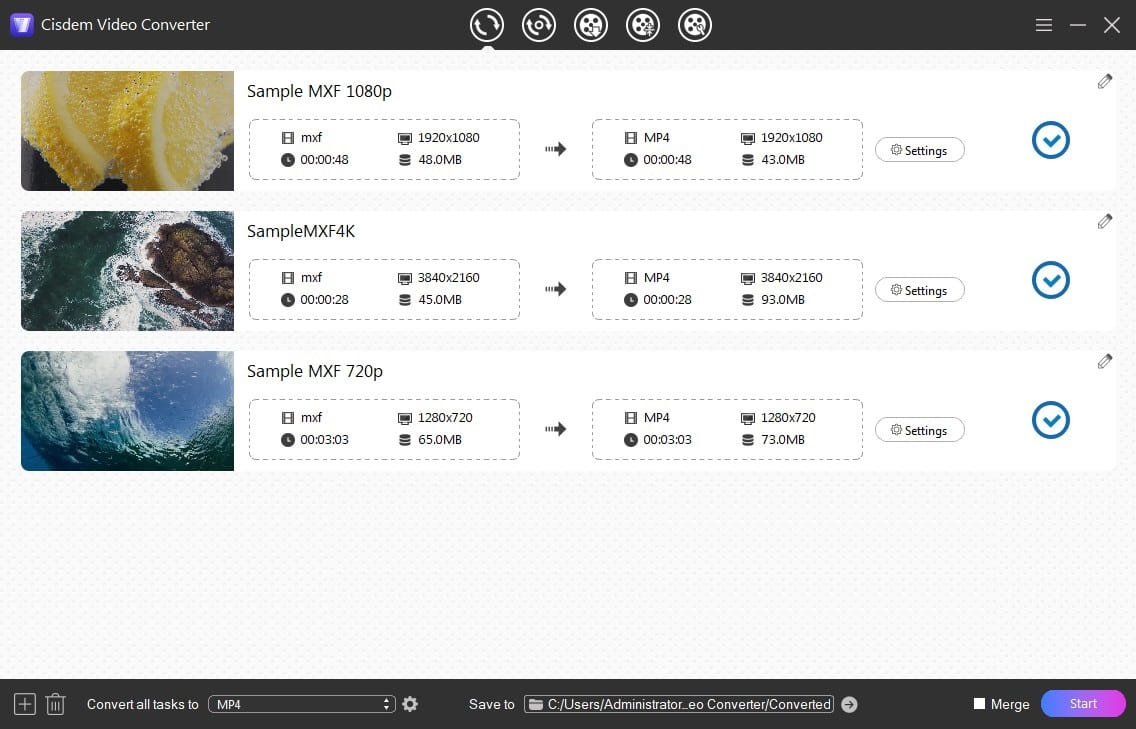Open the hamburger menu in title bar

coord(1044,25)
